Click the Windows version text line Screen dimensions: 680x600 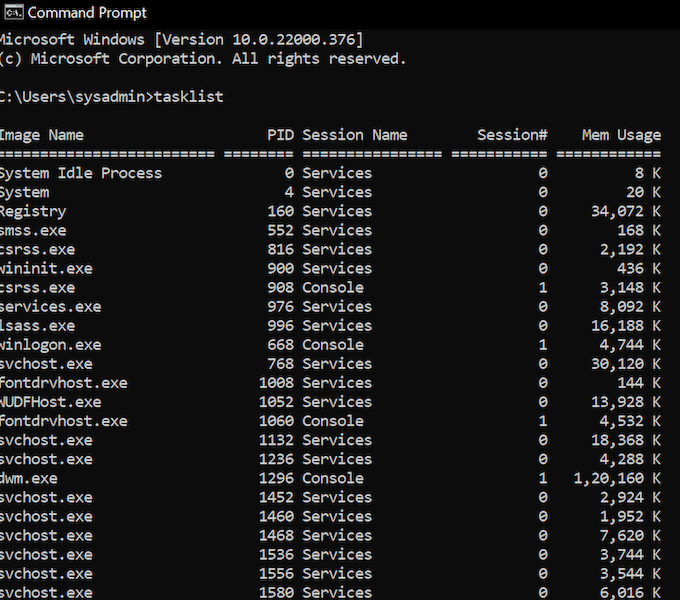181,40
